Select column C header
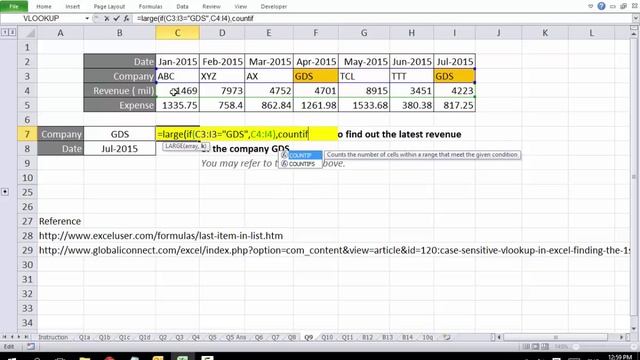 click(178, 33)
